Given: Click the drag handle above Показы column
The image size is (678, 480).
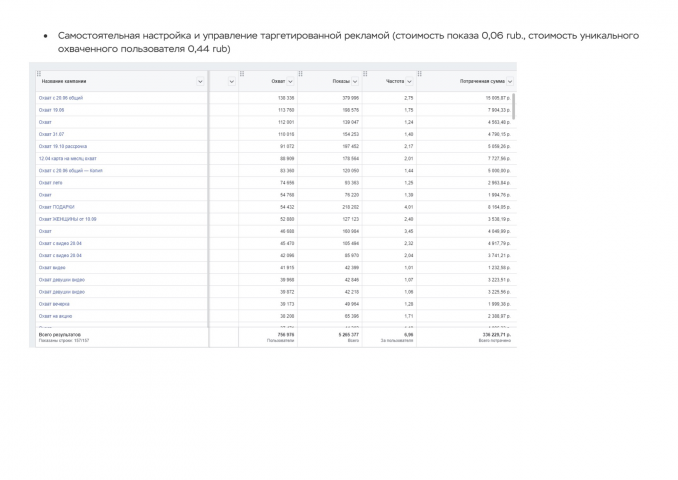Looking at the screenshot, I should pos(301,74).
